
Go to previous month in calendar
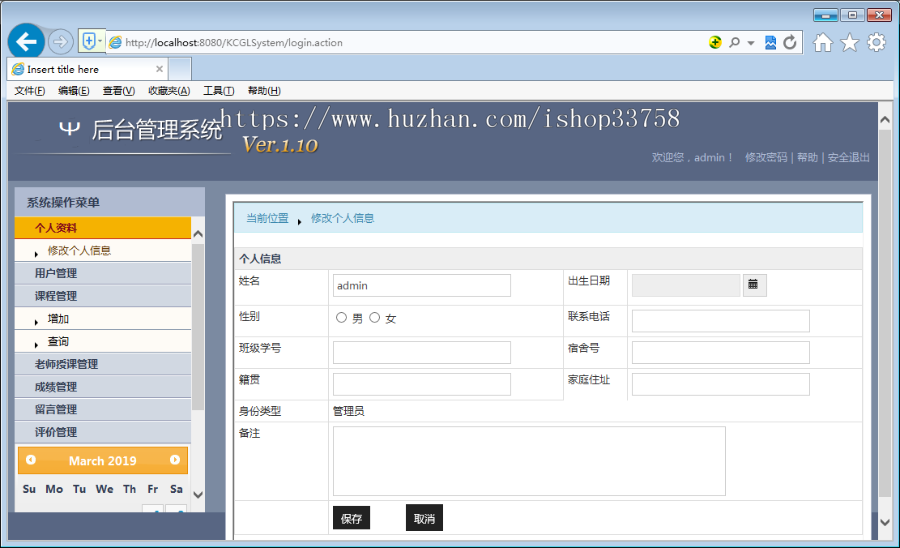click(31, 460)
